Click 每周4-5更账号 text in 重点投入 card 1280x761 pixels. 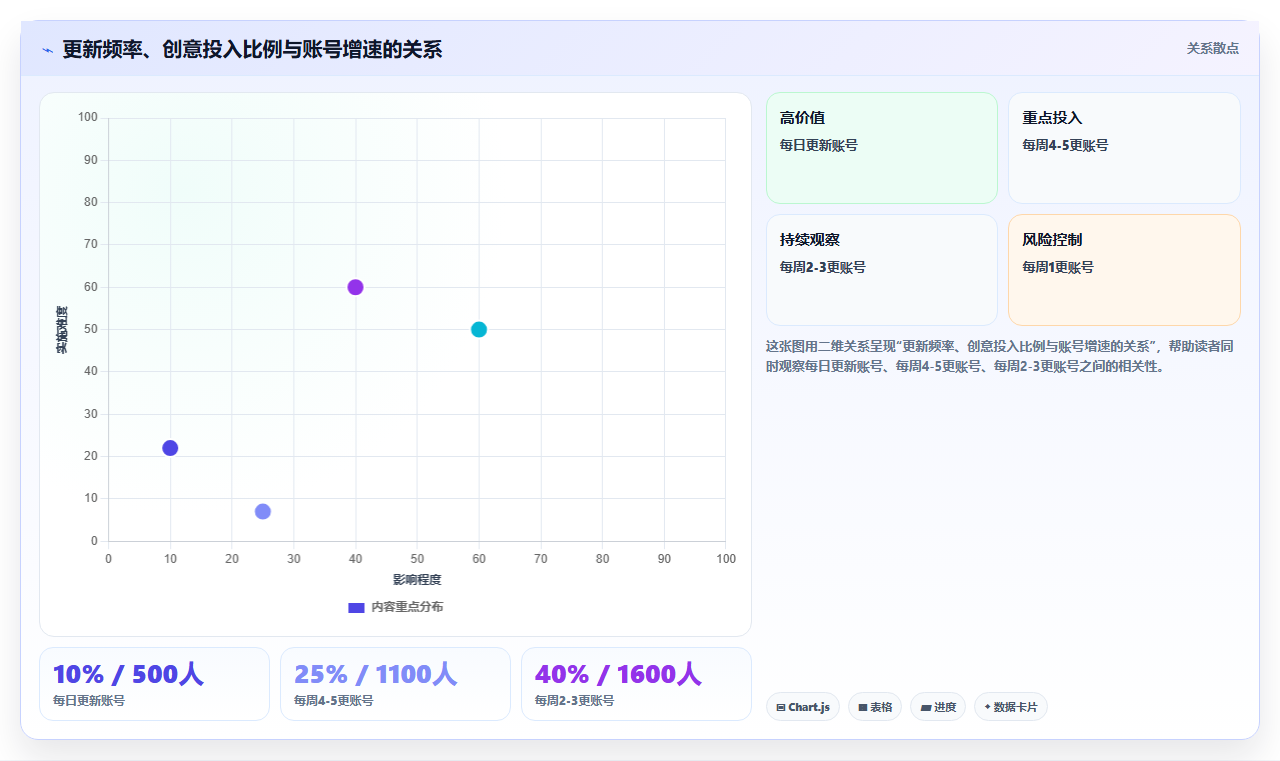click(1065, 145)
